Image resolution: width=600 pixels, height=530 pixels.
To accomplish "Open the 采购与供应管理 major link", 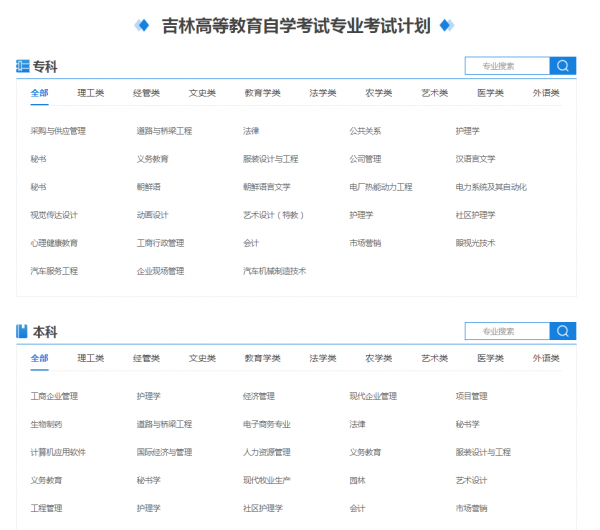I will click(x=58, y=131).
